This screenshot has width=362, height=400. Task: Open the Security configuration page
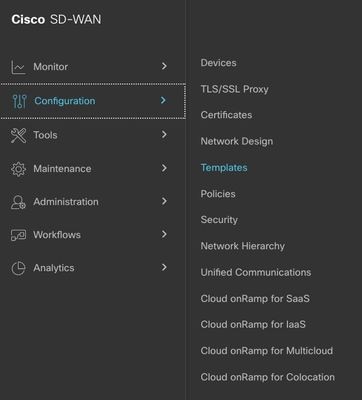tap(219, 220)
